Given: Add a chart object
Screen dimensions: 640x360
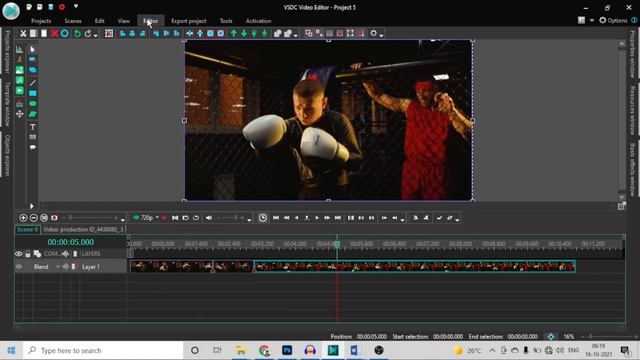Looking at the screenshot, I should coord(20,49).
